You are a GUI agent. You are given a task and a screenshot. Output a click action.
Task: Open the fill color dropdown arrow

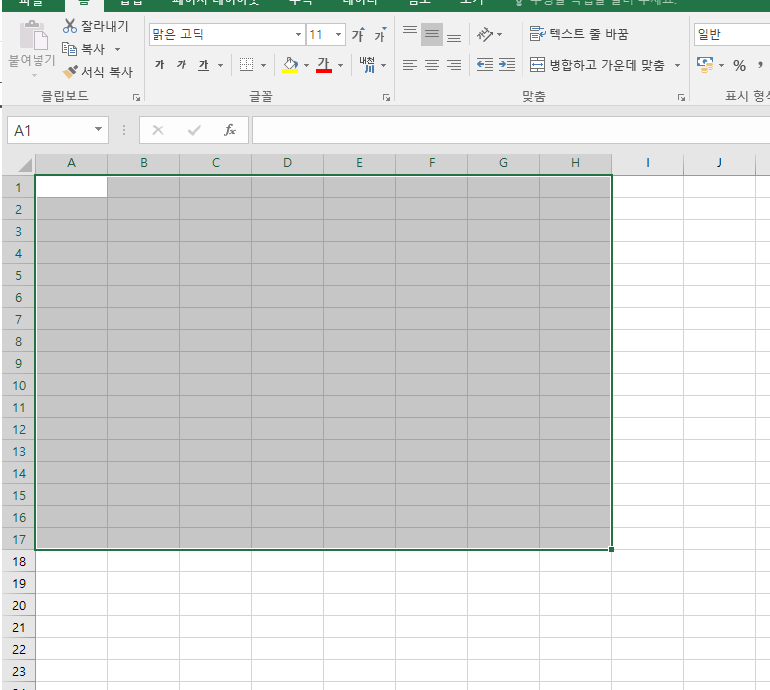tap(306, 65)
